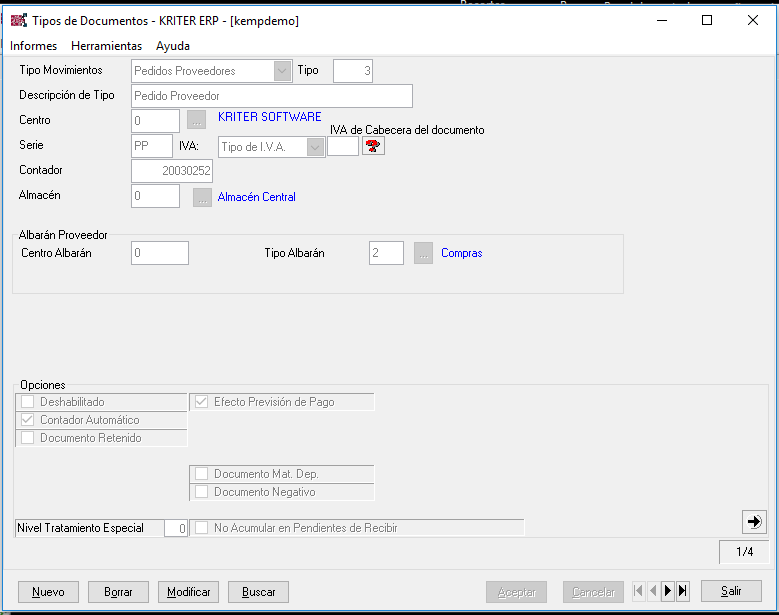The width and height of the screenshot is (779, 615).
Task: Click the red question mark IVA help icon
Action: tap(373, 146)
